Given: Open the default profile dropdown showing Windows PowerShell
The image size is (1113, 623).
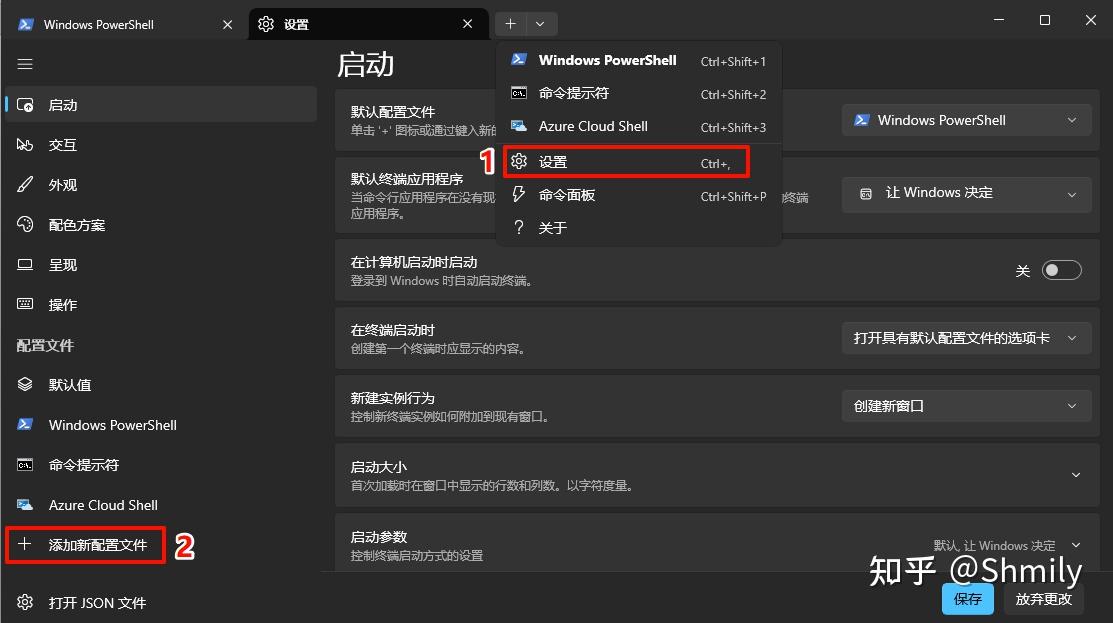Looking at the screenshot, I should point(966,119).
